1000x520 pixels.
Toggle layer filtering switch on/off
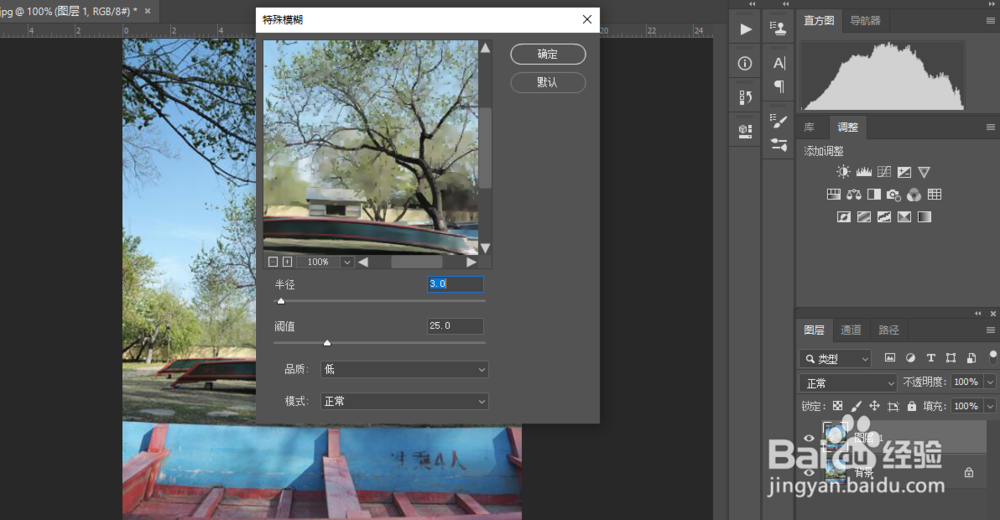(993, 357)
